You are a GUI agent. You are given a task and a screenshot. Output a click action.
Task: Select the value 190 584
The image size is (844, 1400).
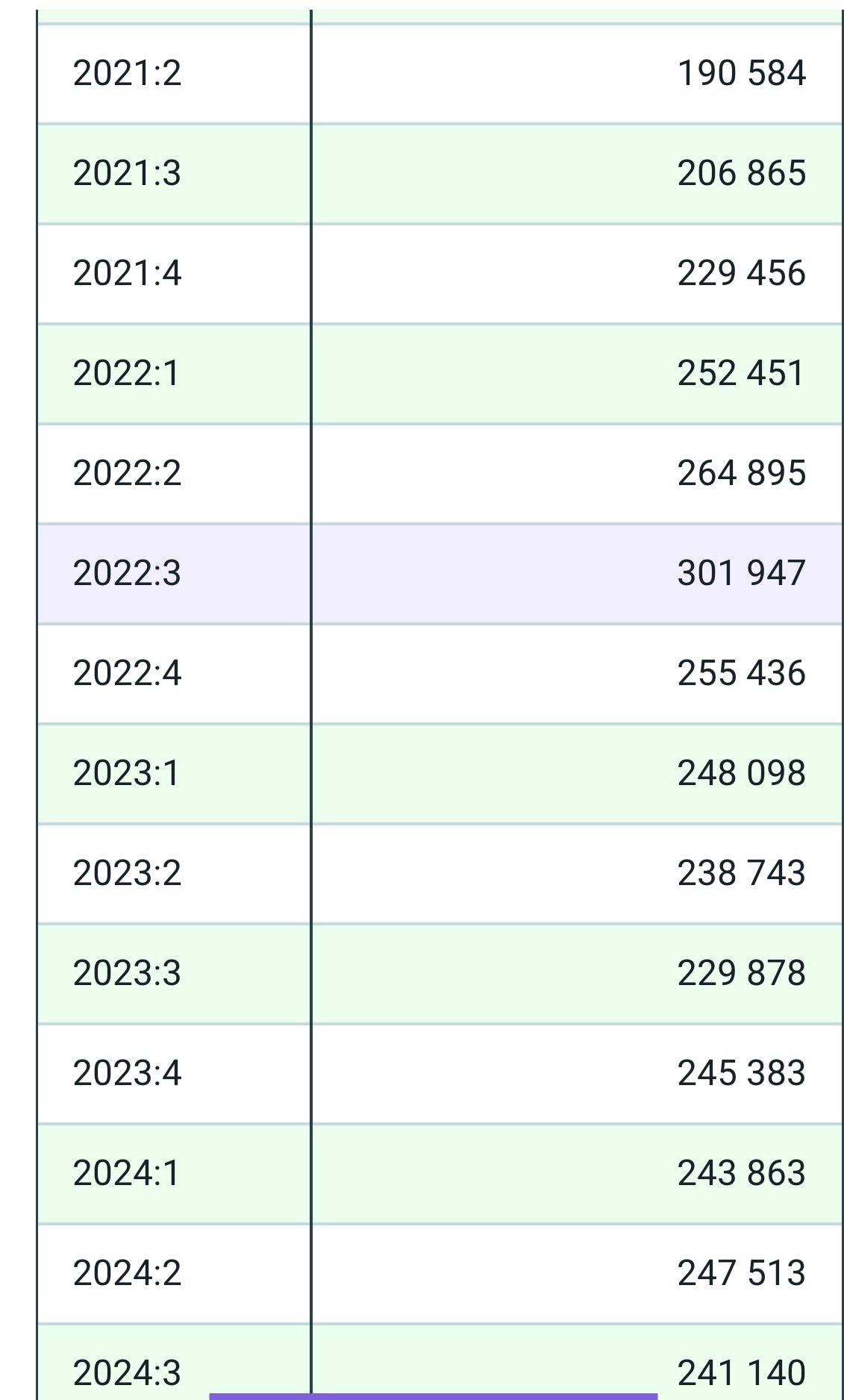point(741,73)
